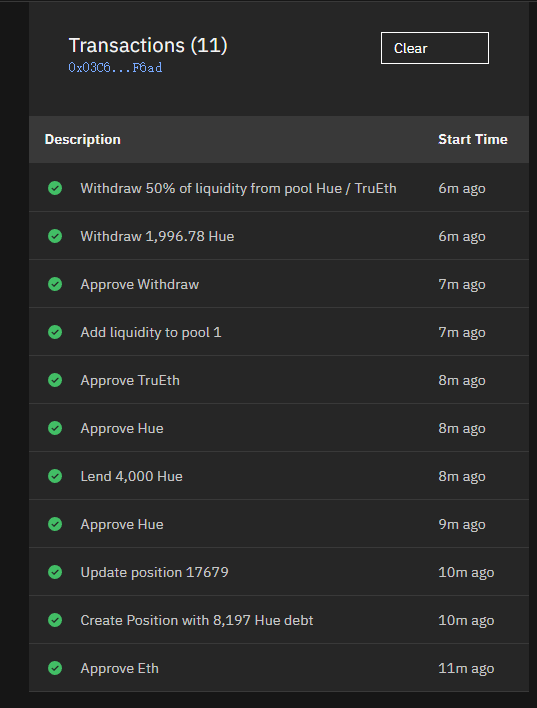Select 'Create Position with 8,197 Hue debt' text

pos(197,620)
